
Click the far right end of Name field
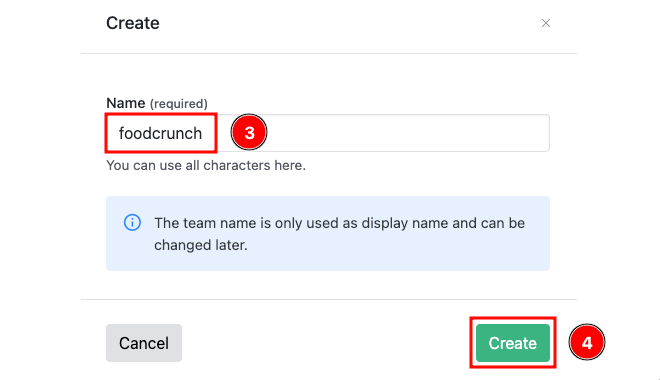point(539,133)
